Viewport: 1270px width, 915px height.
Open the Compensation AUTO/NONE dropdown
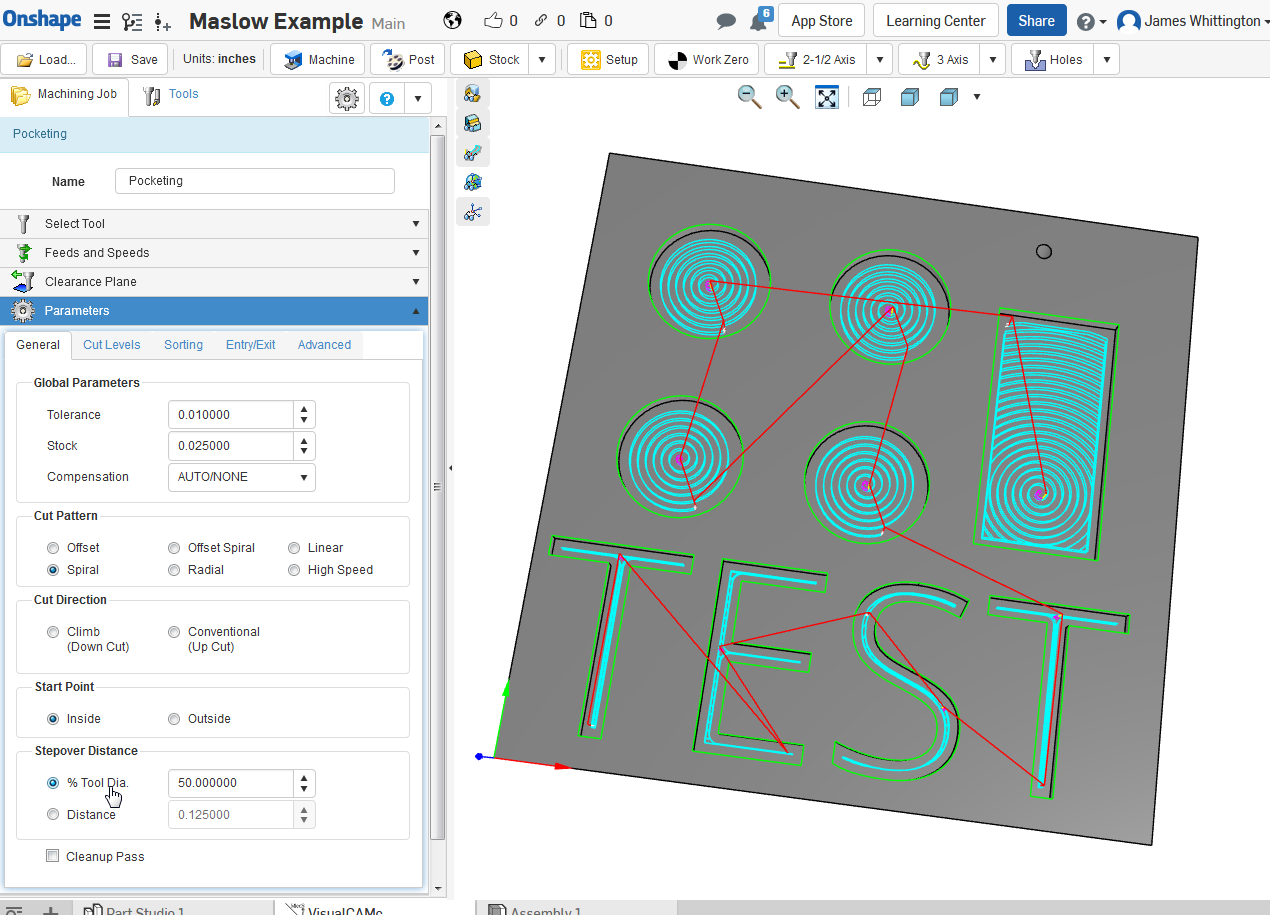[x=242, y=477]
